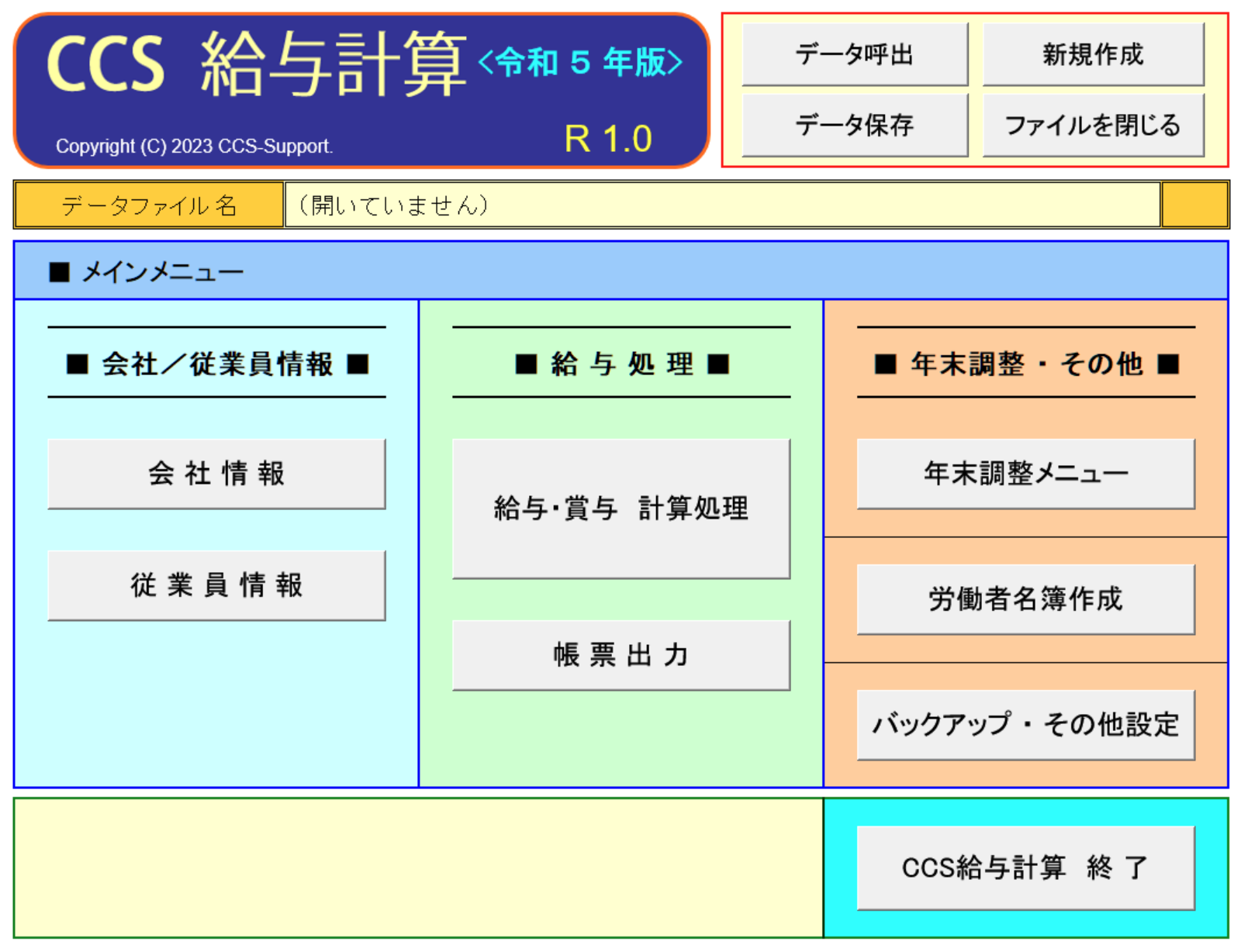Screen dimensions: 1241x952
Task: Click the データ呼出 button
Action: click(855, 54)
